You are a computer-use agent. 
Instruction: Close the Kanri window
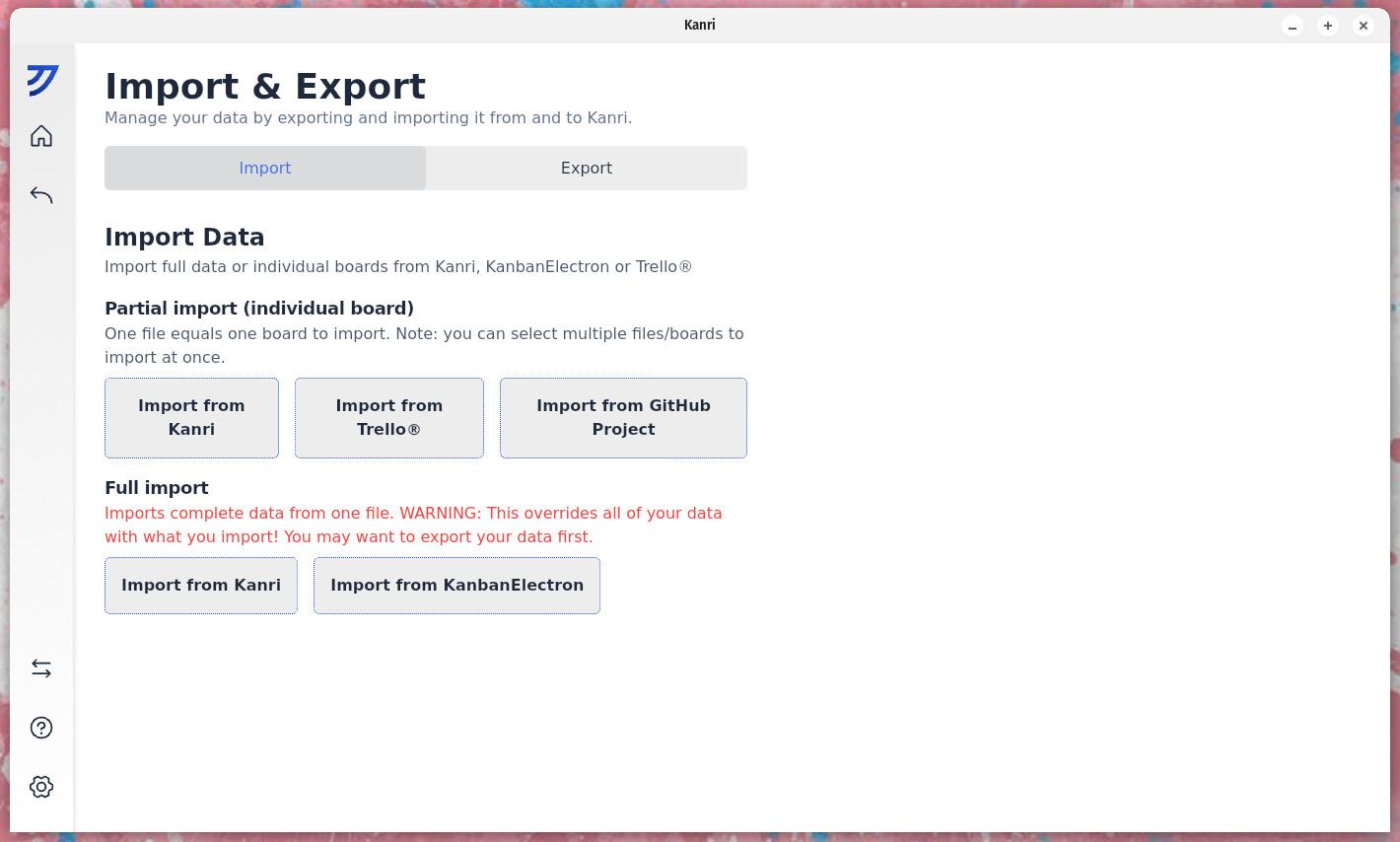(x=1364, y=26)
